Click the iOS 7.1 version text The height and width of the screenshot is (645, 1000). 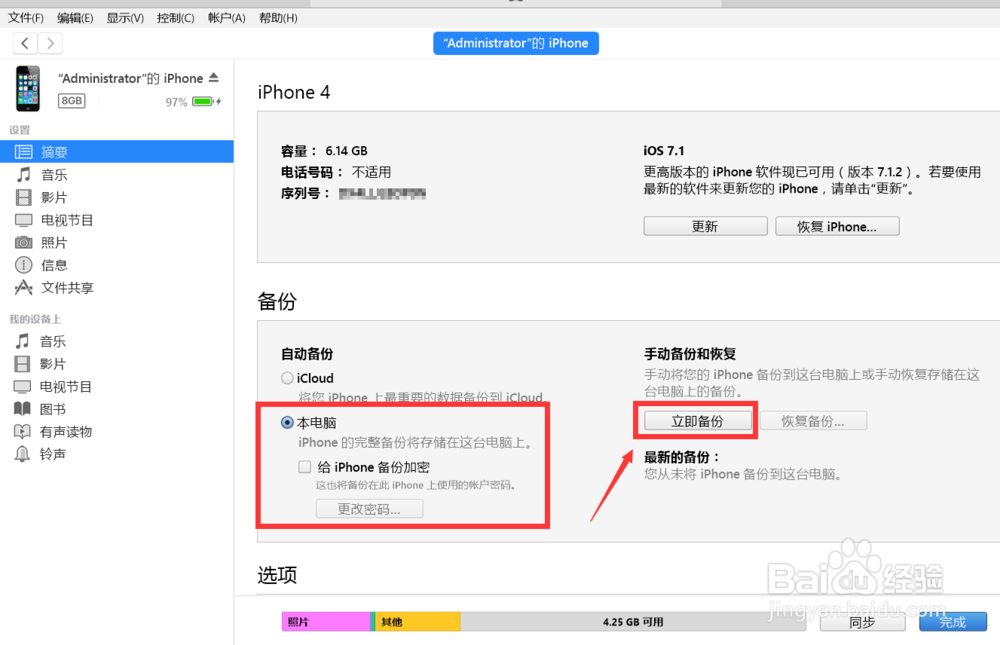(664, 151)
